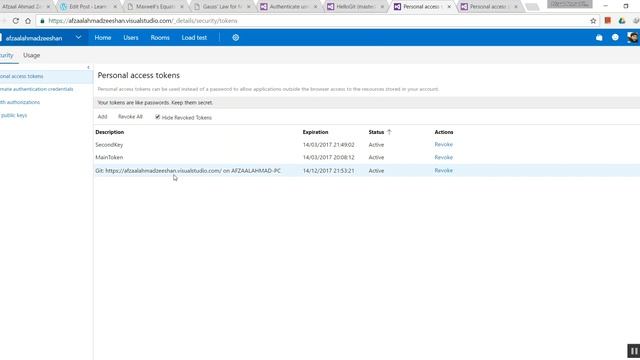The width and height of the screenshot is (640, 360).
Task: Sort by the Status column arrow
Action: [389, 132]
